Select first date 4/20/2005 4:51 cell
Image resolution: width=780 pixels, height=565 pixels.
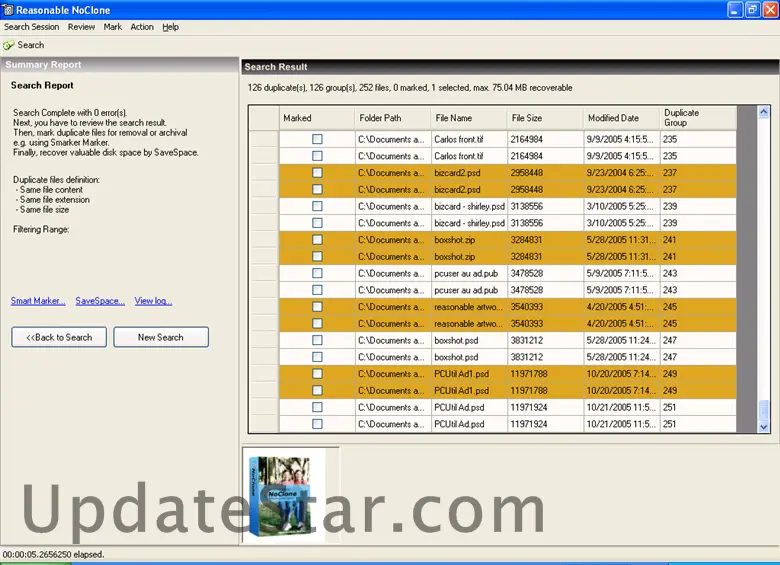621,306
